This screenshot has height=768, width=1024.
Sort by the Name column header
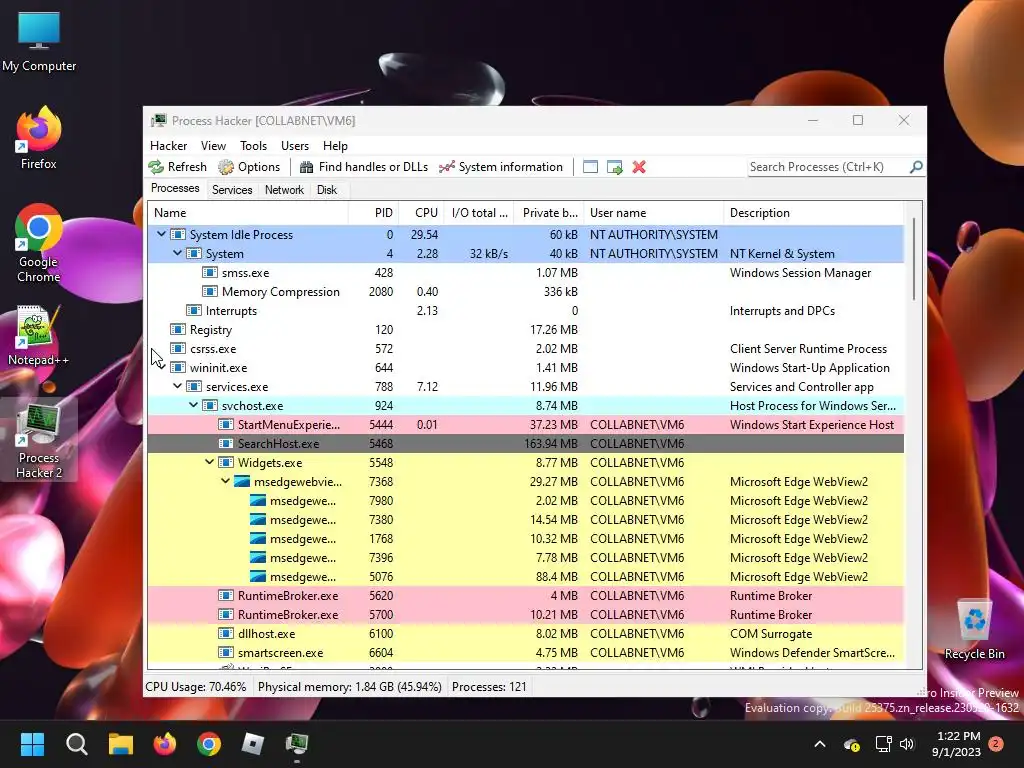[x=248, y=213]
